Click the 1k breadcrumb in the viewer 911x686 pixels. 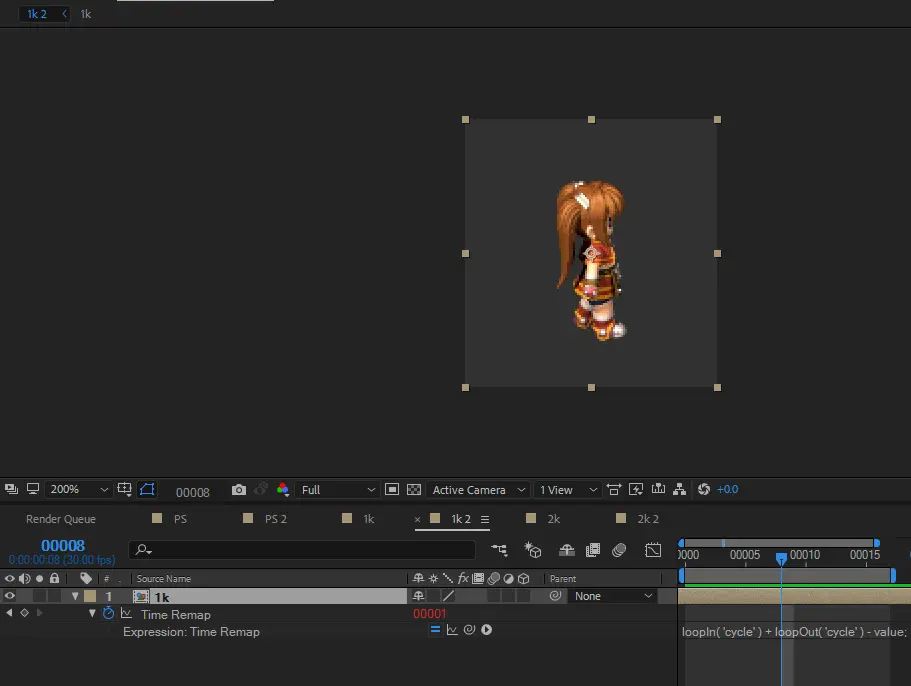[x=86, y=14]
